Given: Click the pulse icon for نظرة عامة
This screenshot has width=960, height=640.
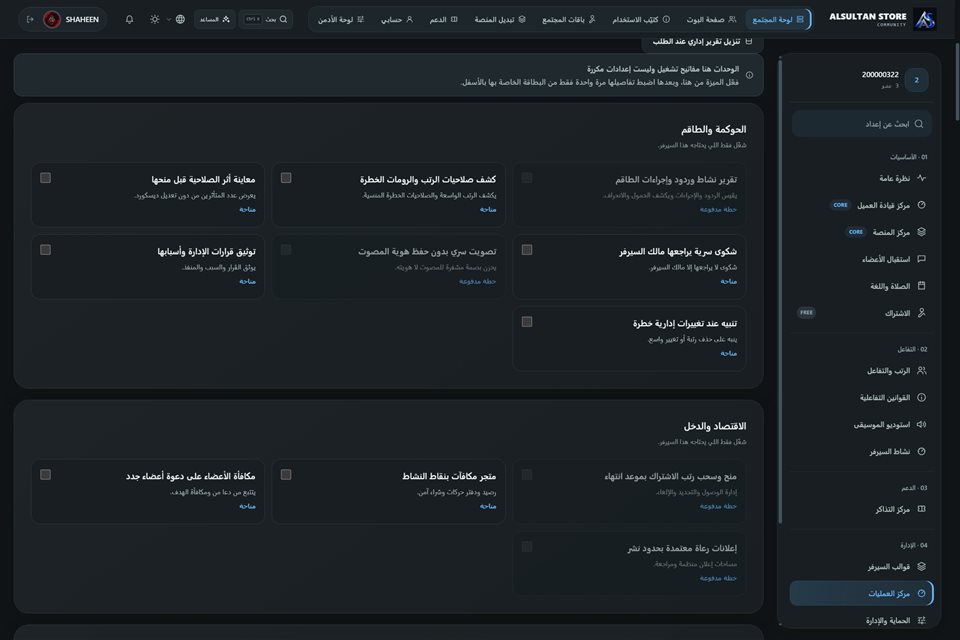Looking at the screenshot, I should tap(921, 178).
